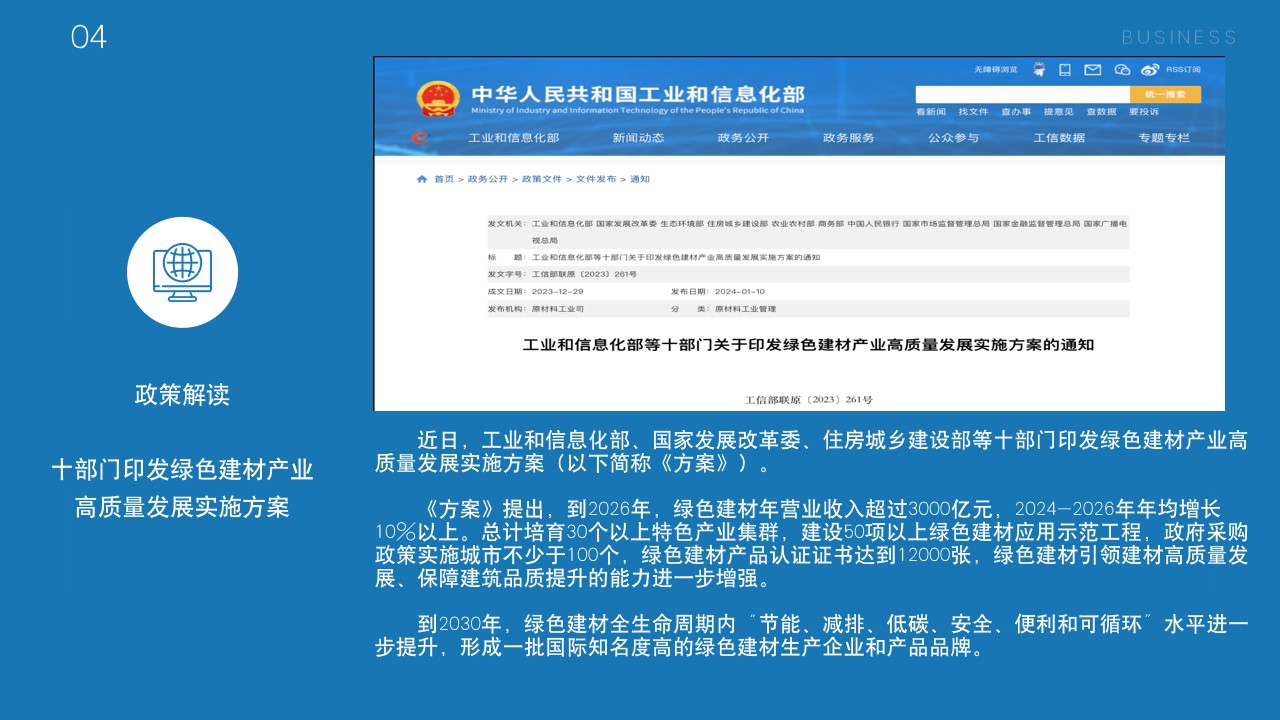Viewport: 1280px width, 720px height.
Task: Click the RSS订阅 link
Action: tap(1182, 70)
